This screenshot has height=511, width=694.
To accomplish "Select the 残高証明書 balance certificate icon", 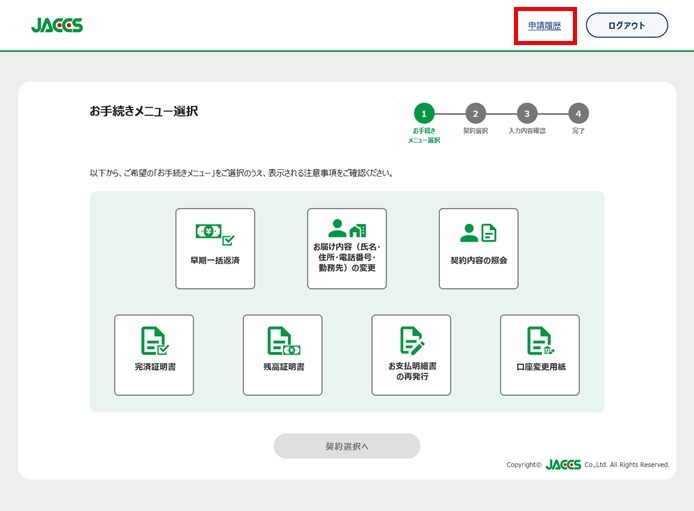I will [x=283, y=341].
